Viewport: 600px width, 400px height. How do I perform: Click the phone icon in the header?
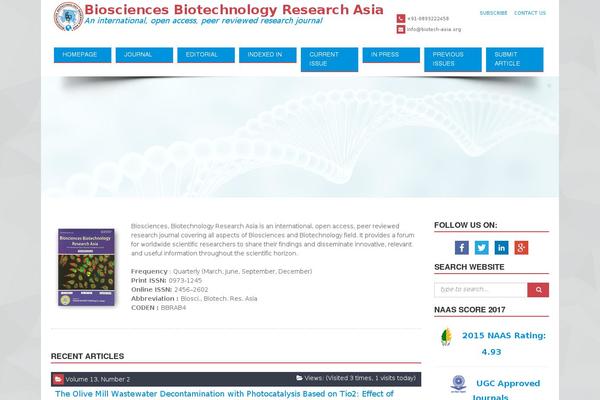[401, 18]
